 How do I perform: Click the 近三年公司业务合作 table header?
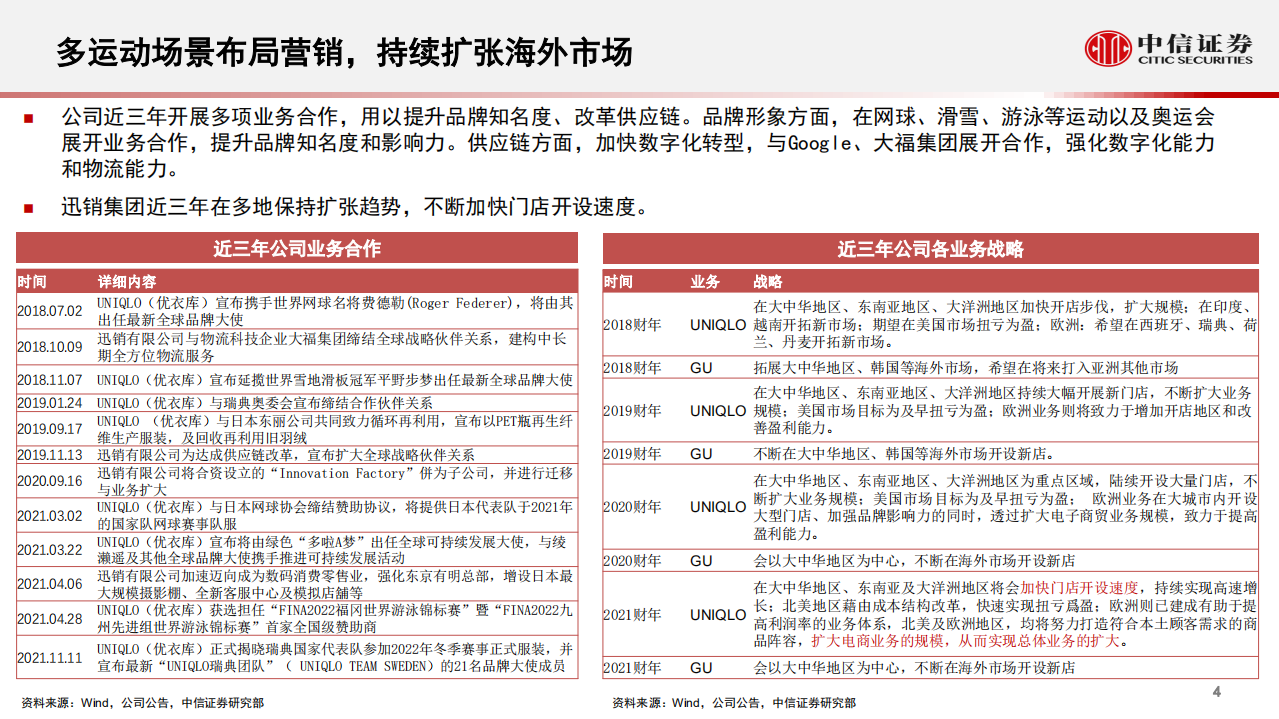[x=297, y=247]
